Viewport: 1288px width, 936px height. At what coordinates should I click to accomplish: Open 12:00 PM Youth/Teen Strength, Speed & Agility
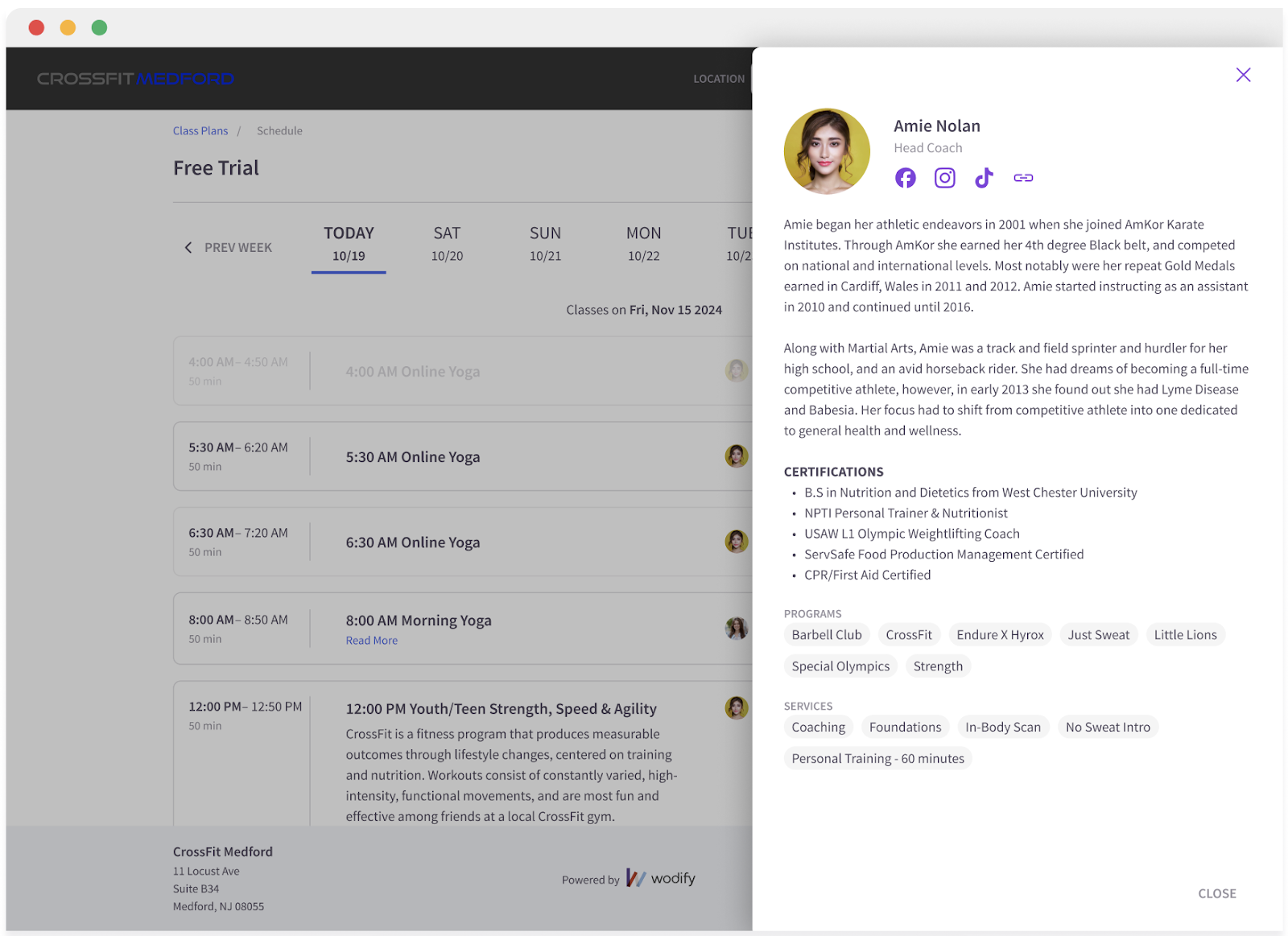501,709
